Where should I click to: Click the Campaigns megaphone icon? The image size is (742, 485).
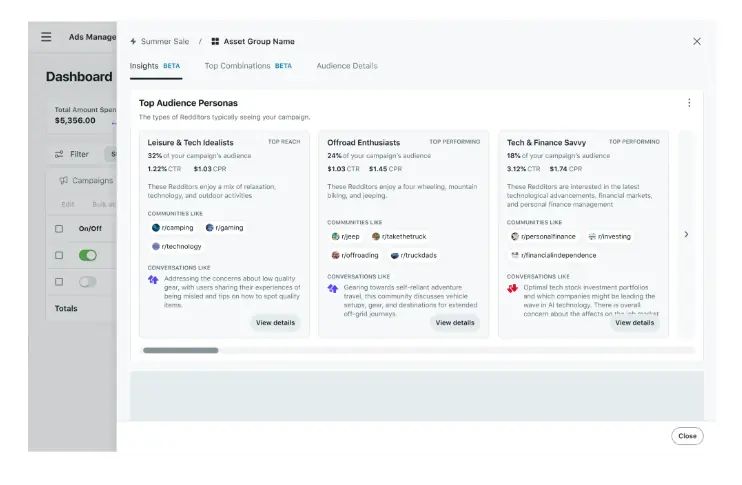pos(63,180)
